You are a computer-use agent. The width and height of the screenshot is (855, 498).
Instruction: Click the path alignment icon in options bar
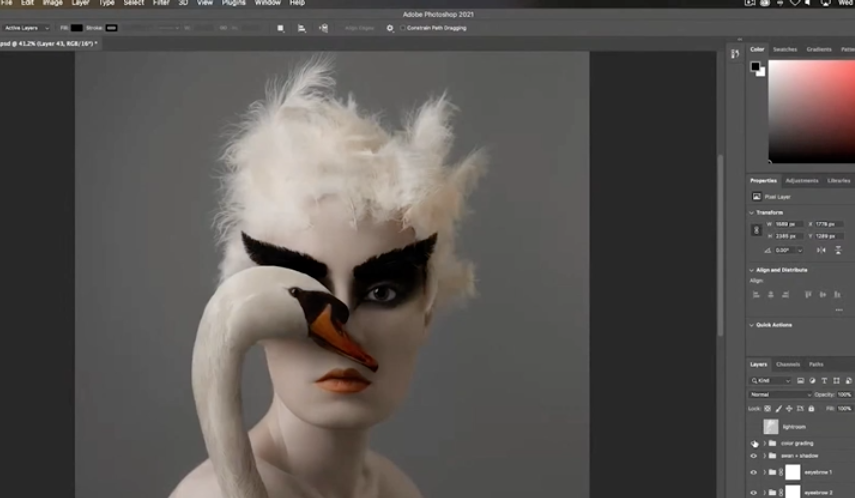pos(302,28)
